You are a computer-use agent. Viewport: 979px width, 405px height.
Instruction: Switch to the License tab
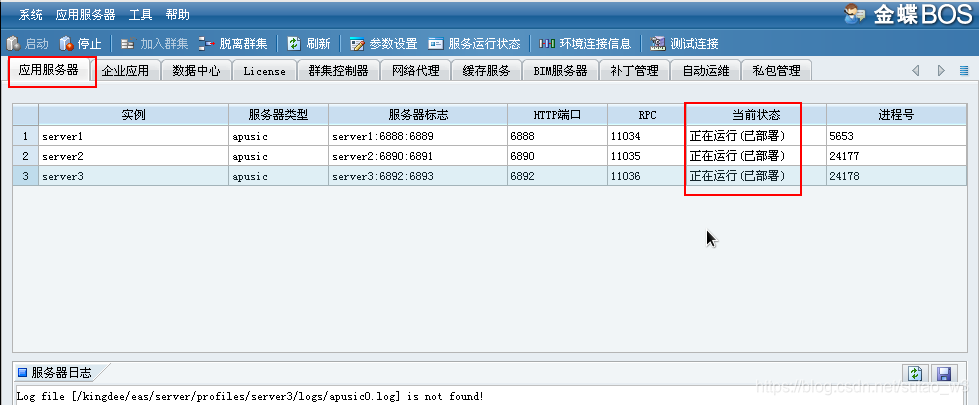(x=265, y=71)
